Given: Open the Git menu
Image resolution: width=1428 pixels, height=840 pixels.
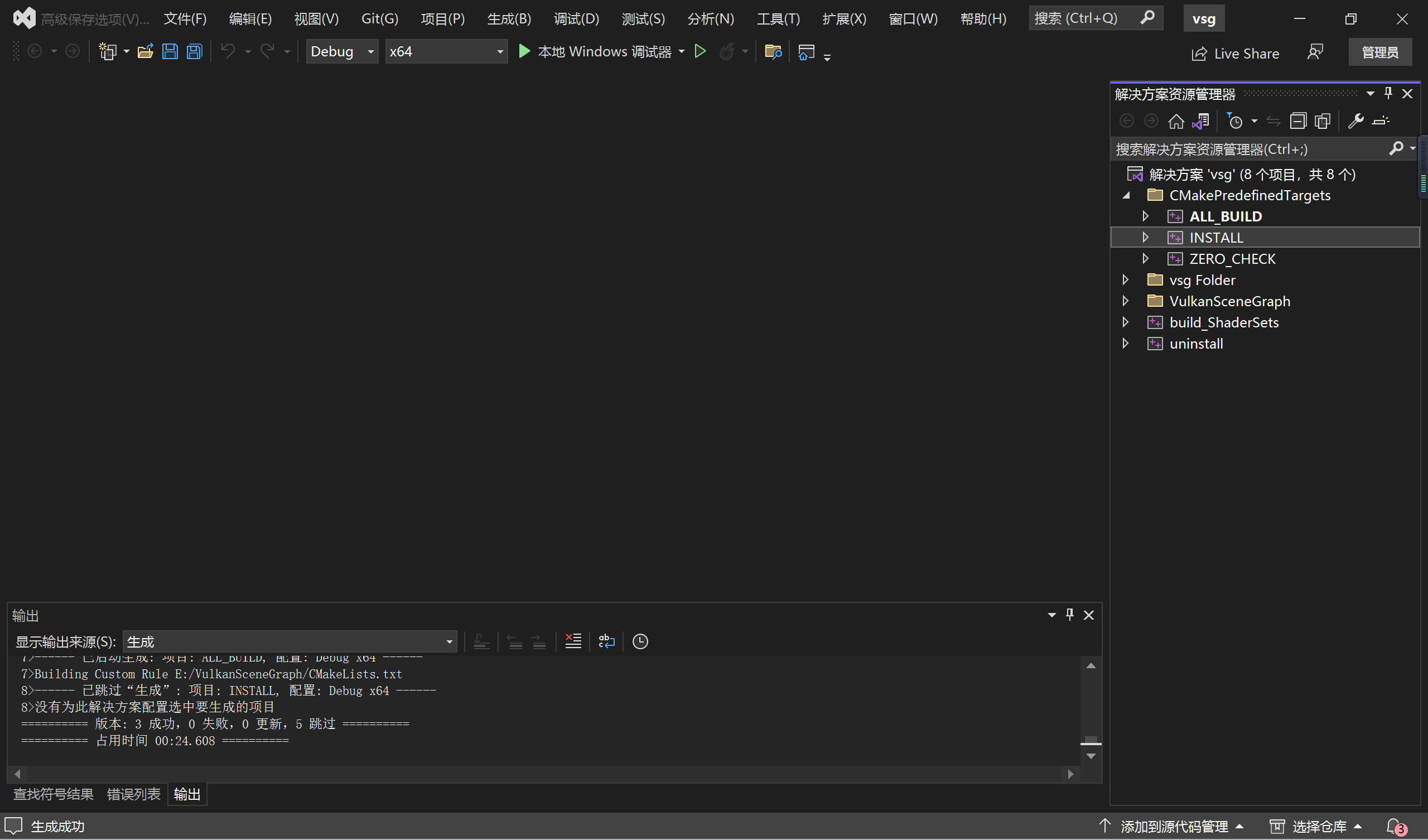Looking at the screenshot, I should [x=379, y=18].
